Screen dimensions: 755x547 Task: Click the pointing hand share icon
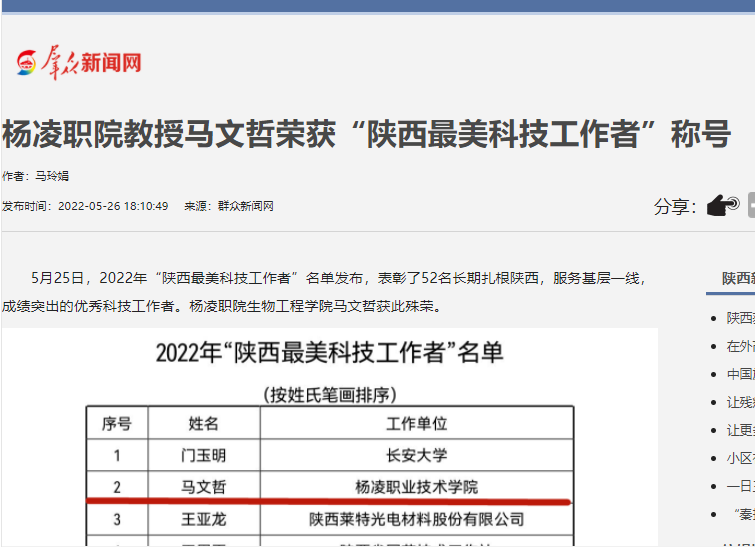[722, 205]
